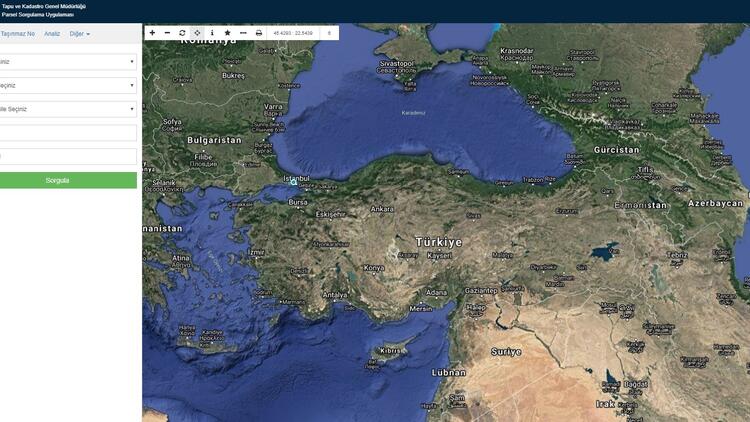
Task: Expand the first province select dropdown
Action: tap(68, 62)
